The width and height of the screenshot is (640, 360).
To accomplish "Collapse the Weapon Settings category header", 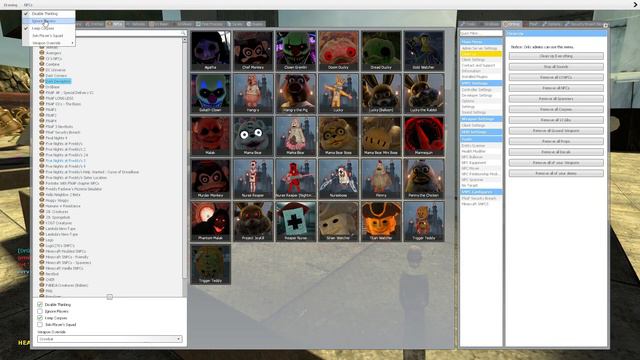I will (x=481, y=119).
